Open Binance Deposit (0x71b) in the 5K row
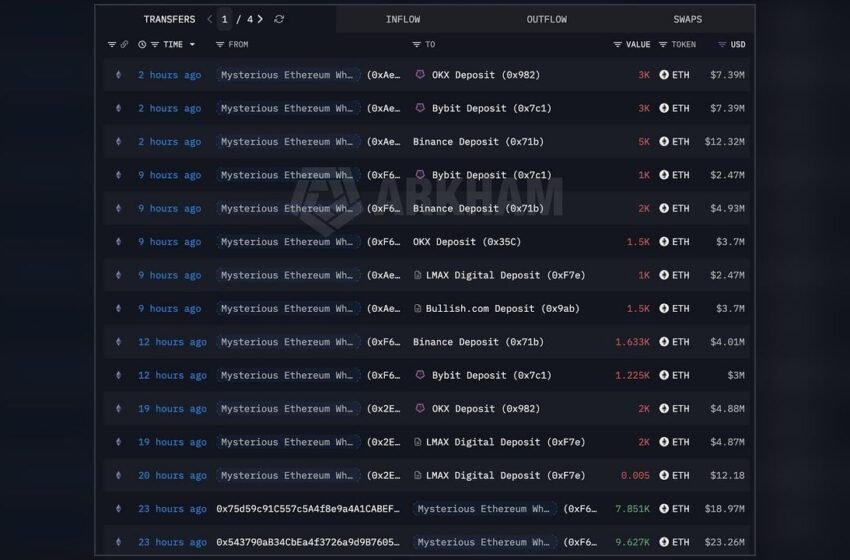This screenshot has height=560, width=850. (x=478, y=141)
